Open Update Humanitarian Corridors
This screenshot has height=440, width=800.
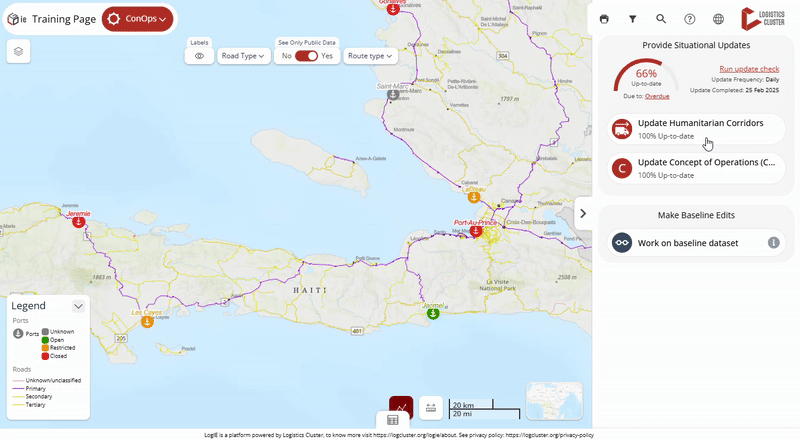(696, 129)
